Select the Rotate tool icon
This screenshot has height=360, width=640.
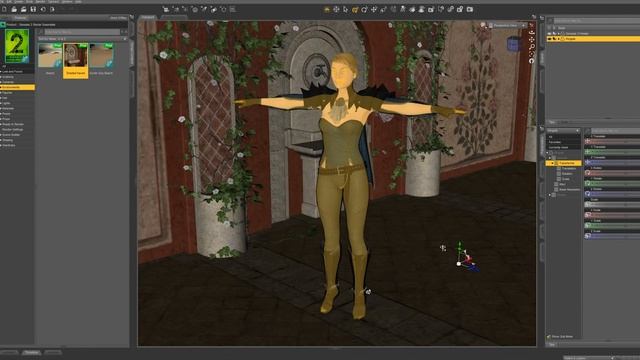(x=364, y=9)
